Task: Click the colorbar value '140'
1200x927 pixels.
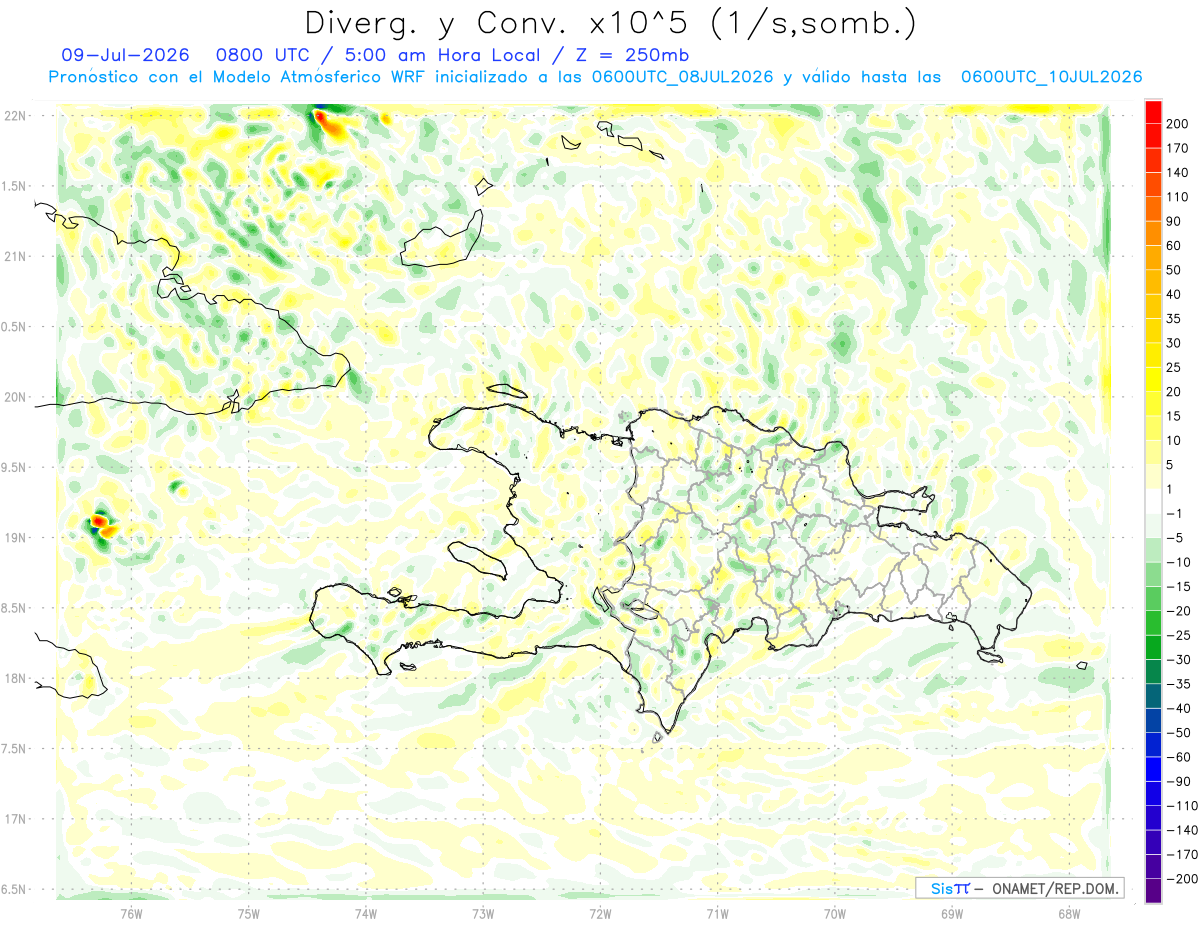Action: pos(1177,173)
